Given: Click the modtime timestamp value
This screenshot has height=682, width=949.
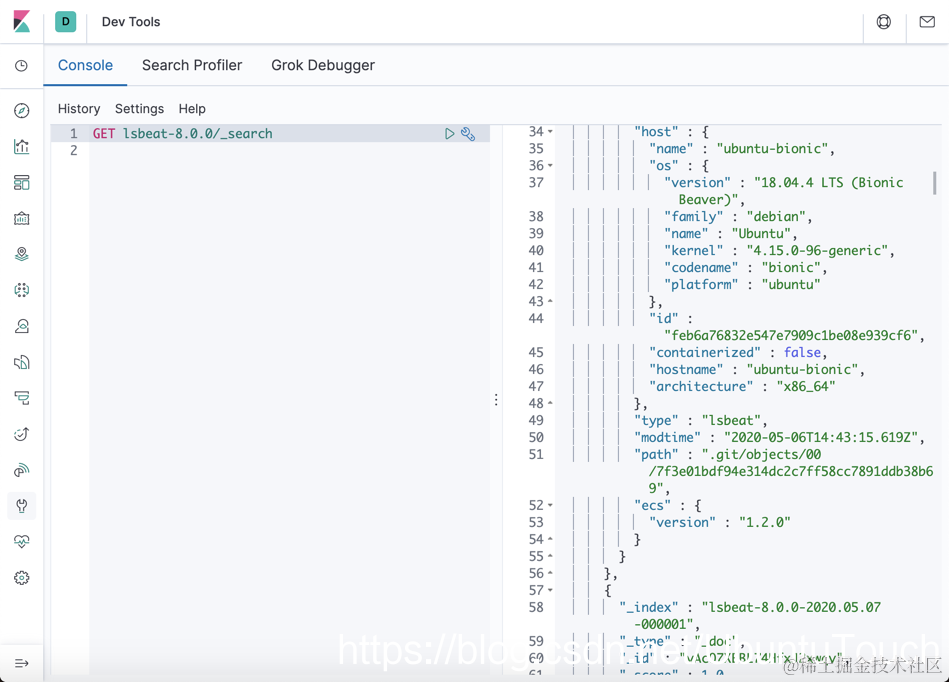Looking at the screenshot, I should click(x=821, y=438).
